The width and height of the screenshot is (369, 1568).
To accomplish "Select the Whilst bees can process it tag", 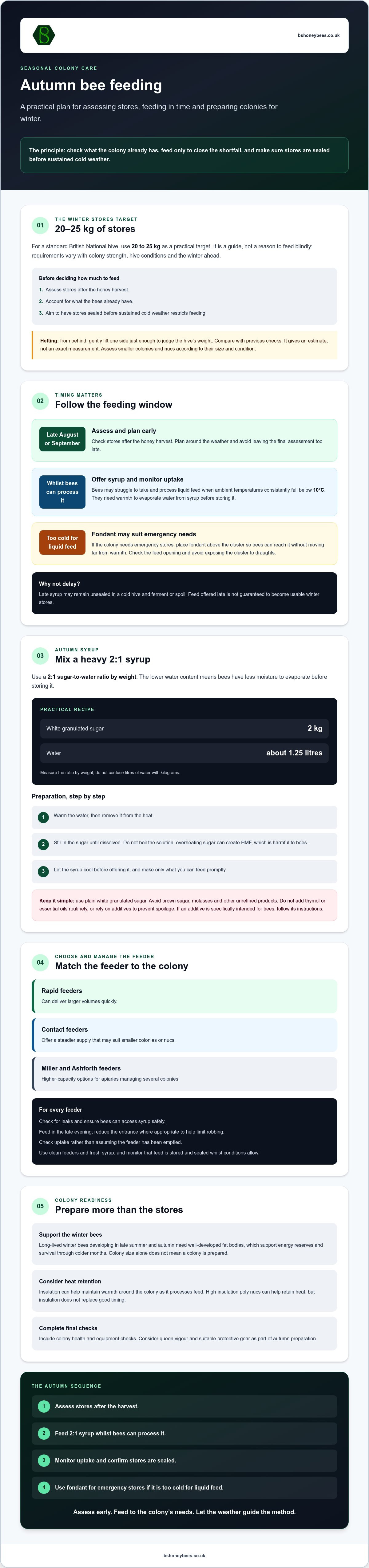I will click(62, 492).
